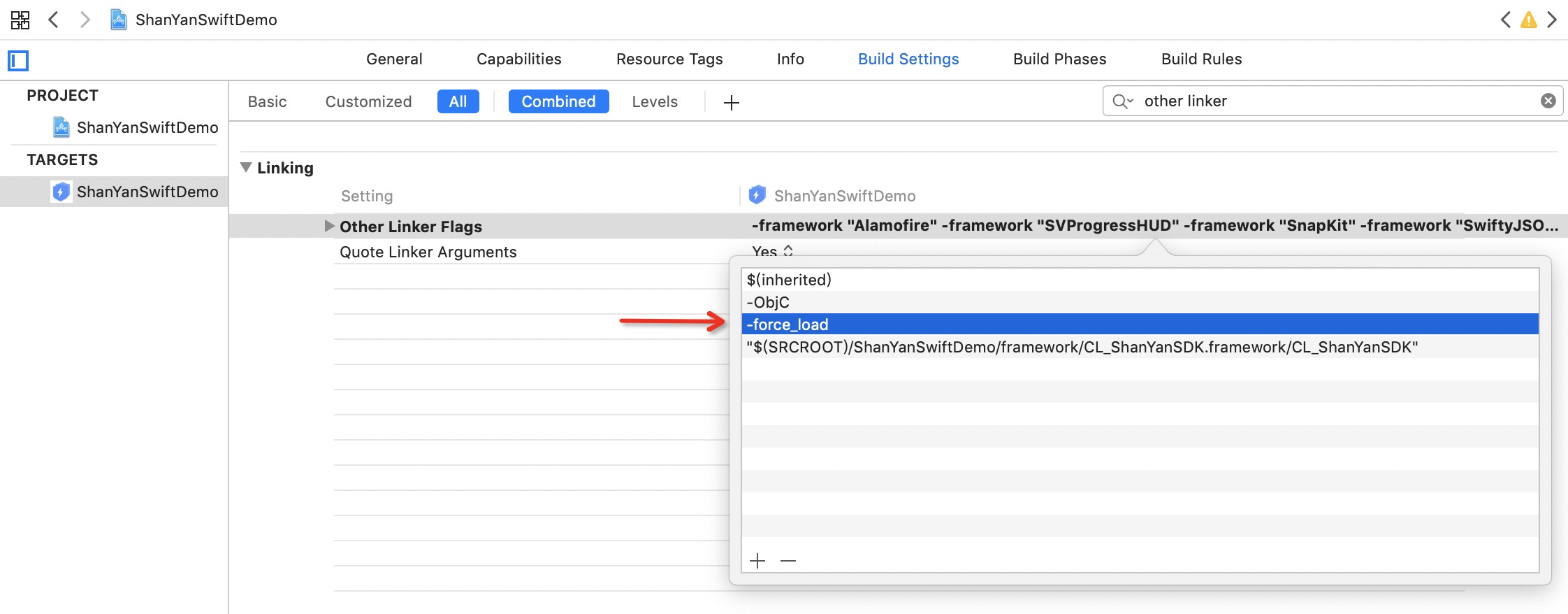1568x614 pixels.
Task: Select the -ObjC flag row
Action: click(x=1140, y=302)
